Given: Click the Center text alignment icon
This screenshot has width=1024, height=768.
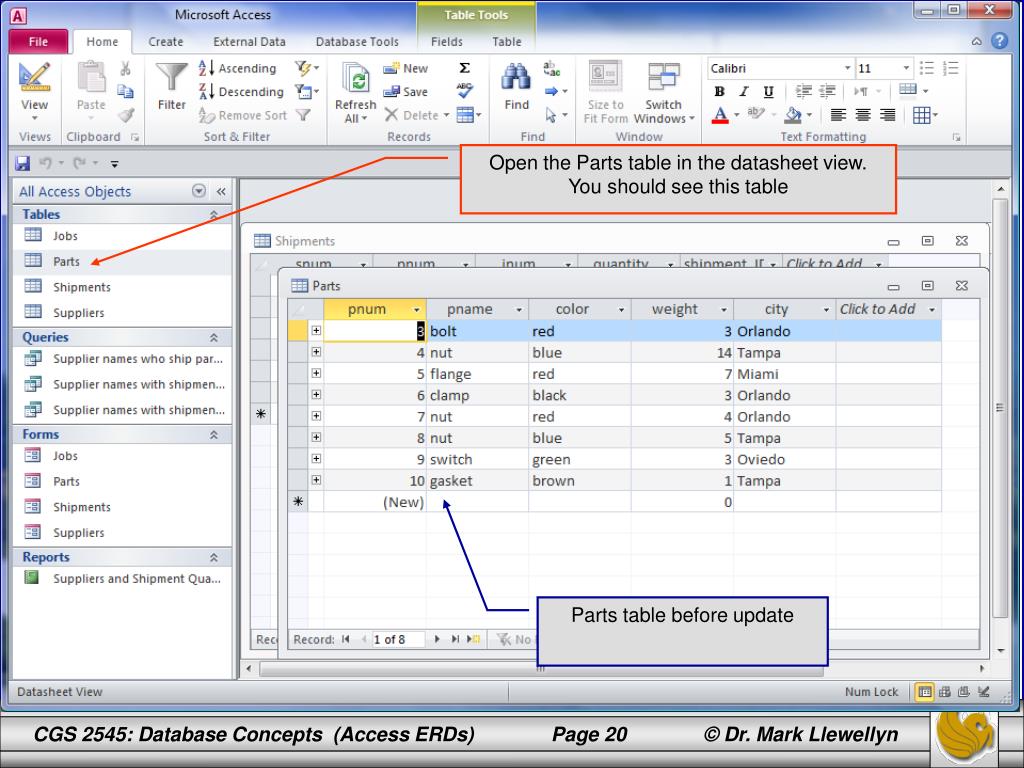Looking at the screenshot, I should click(863, 116).
